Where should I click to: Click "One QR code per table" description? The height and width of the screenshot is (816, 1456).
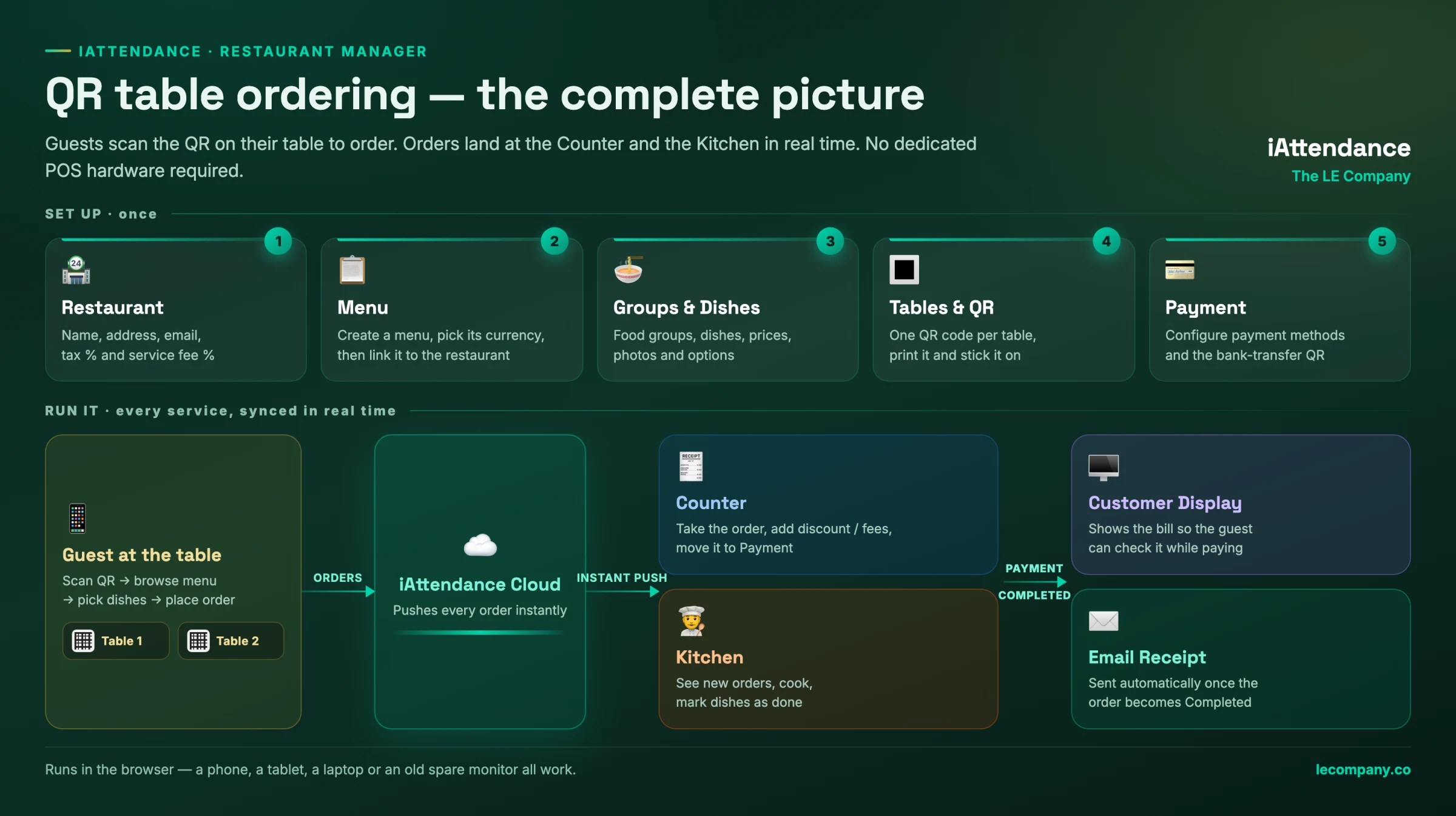[x=962, y=345]
